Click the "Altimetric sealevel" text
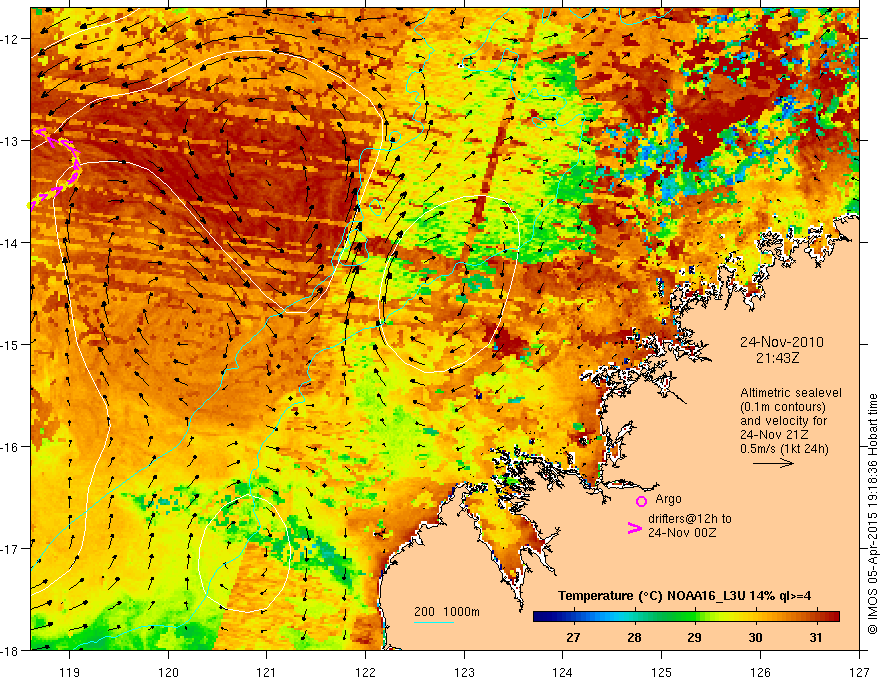 pos(791,393)
